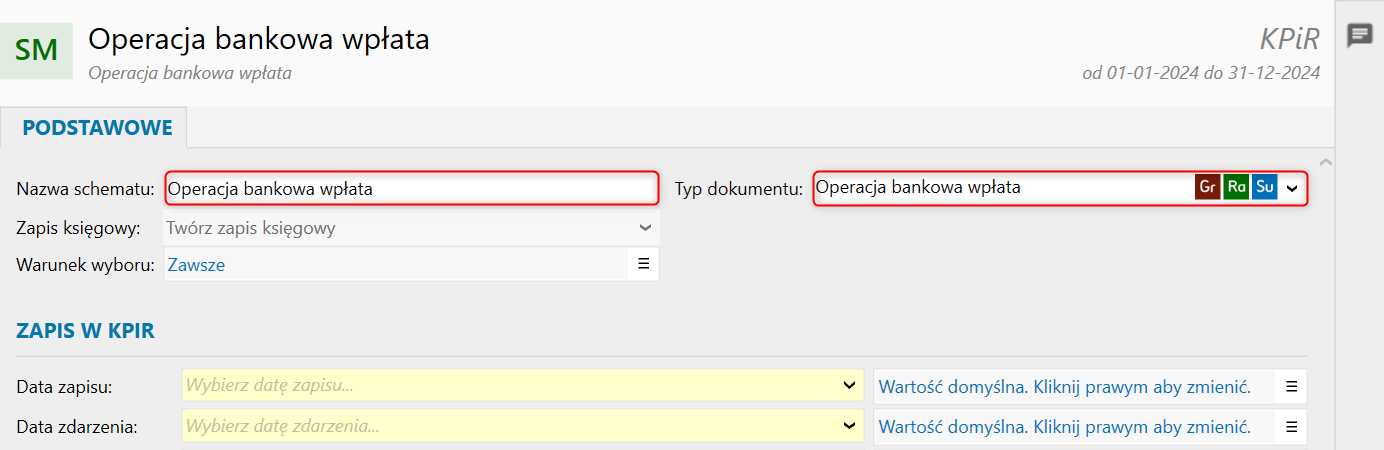The image size is (1384, 450).
Task: Click the ZAPIS W KPIR section header
Action: pyautogui.click(x=85, y=331)
